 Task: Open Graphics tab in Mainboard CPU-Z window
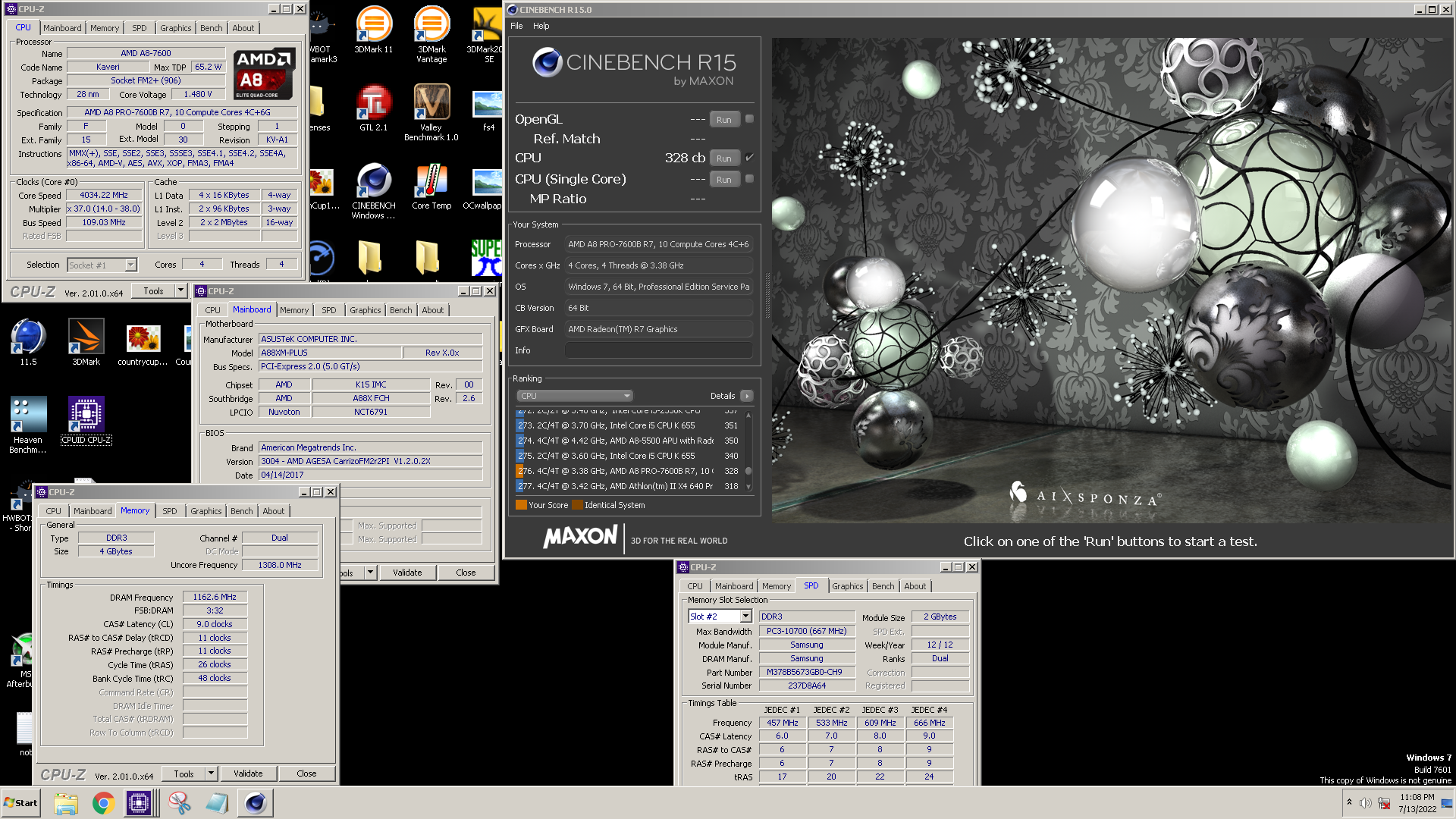(x=365, y=310)
